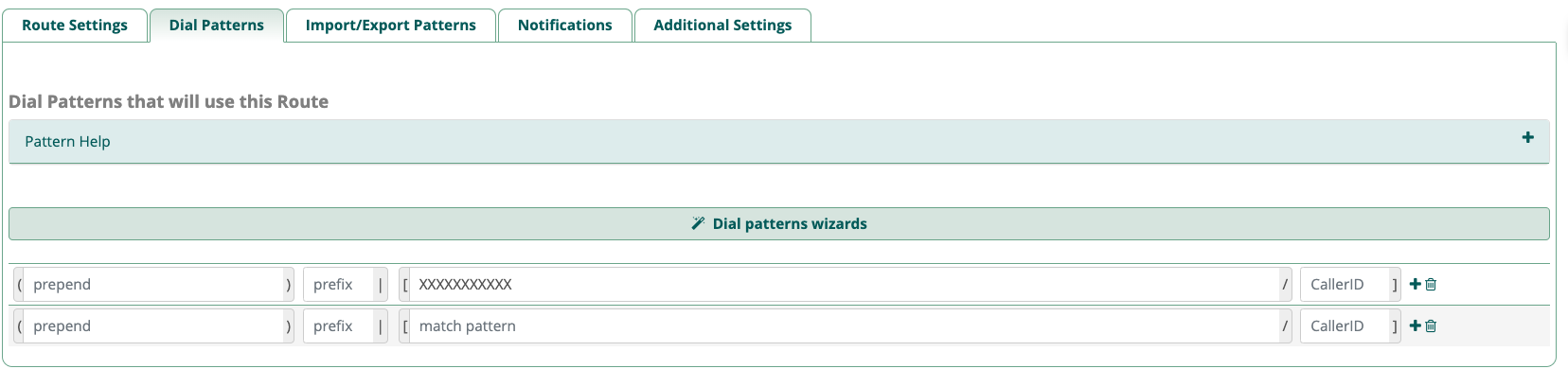The width and height of the screenshot is (1568, 369).
Task: Focus the second row prepend field
Action: tap(153, 325)
